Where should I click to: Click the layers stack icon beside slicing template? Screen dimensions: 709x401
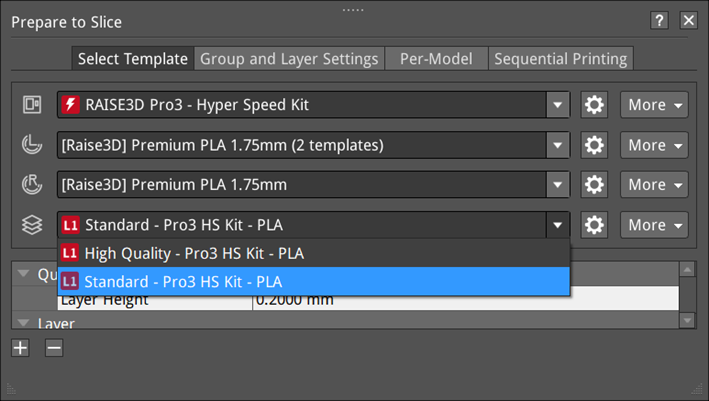(x=31, y=225)
